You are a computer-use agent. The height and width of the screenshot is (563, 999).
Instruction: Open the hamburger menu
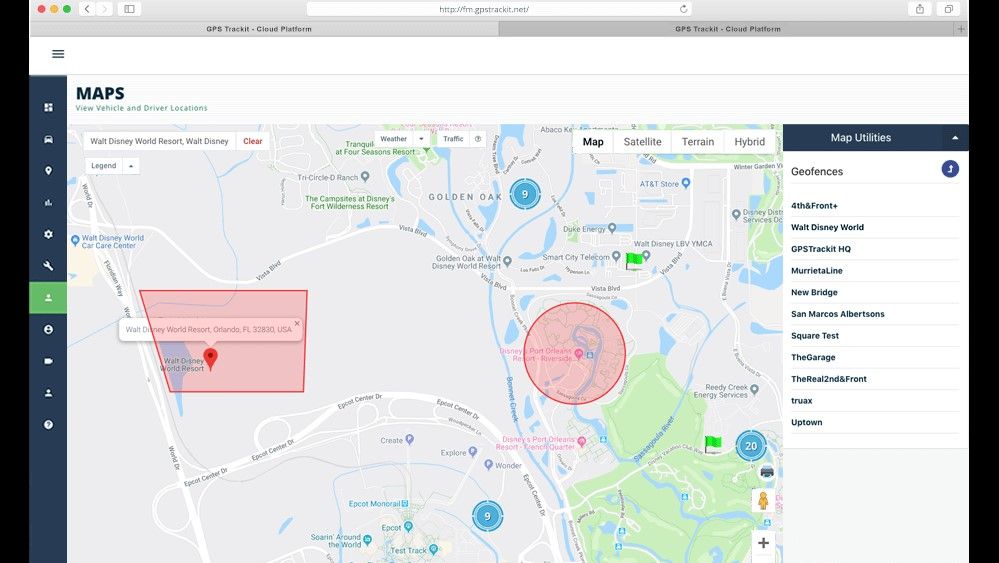58,54
